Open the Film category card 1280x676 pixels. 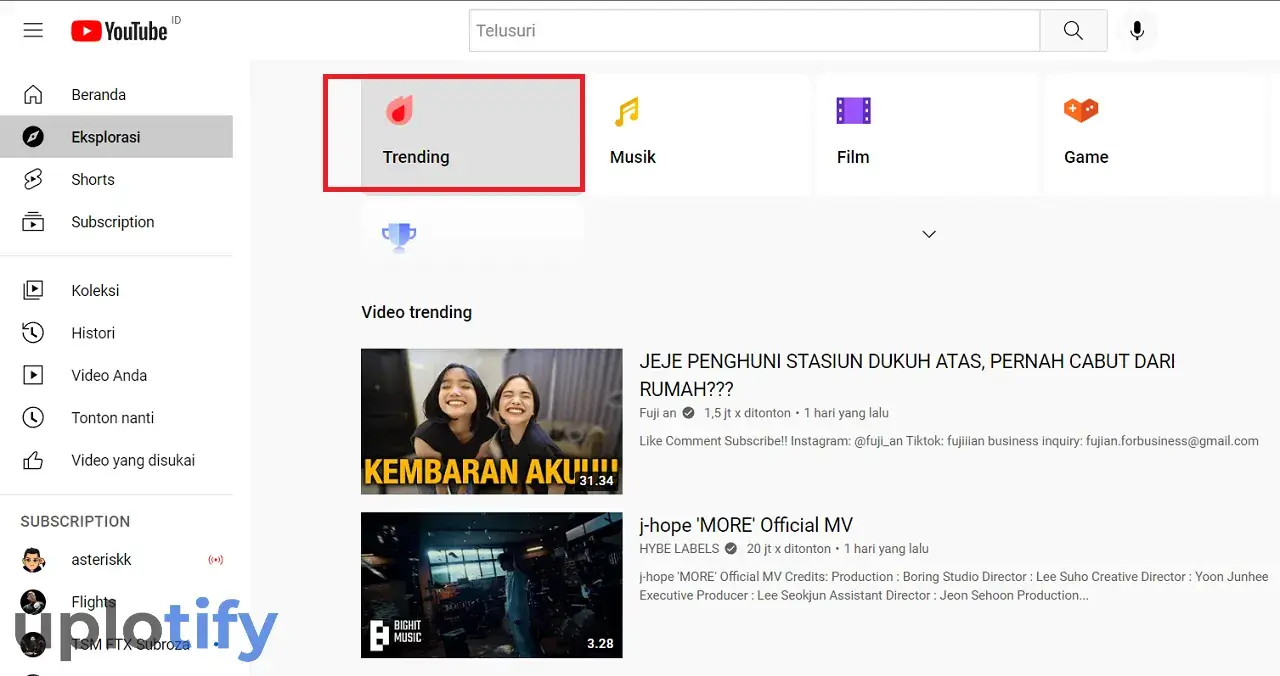[926, 134]
